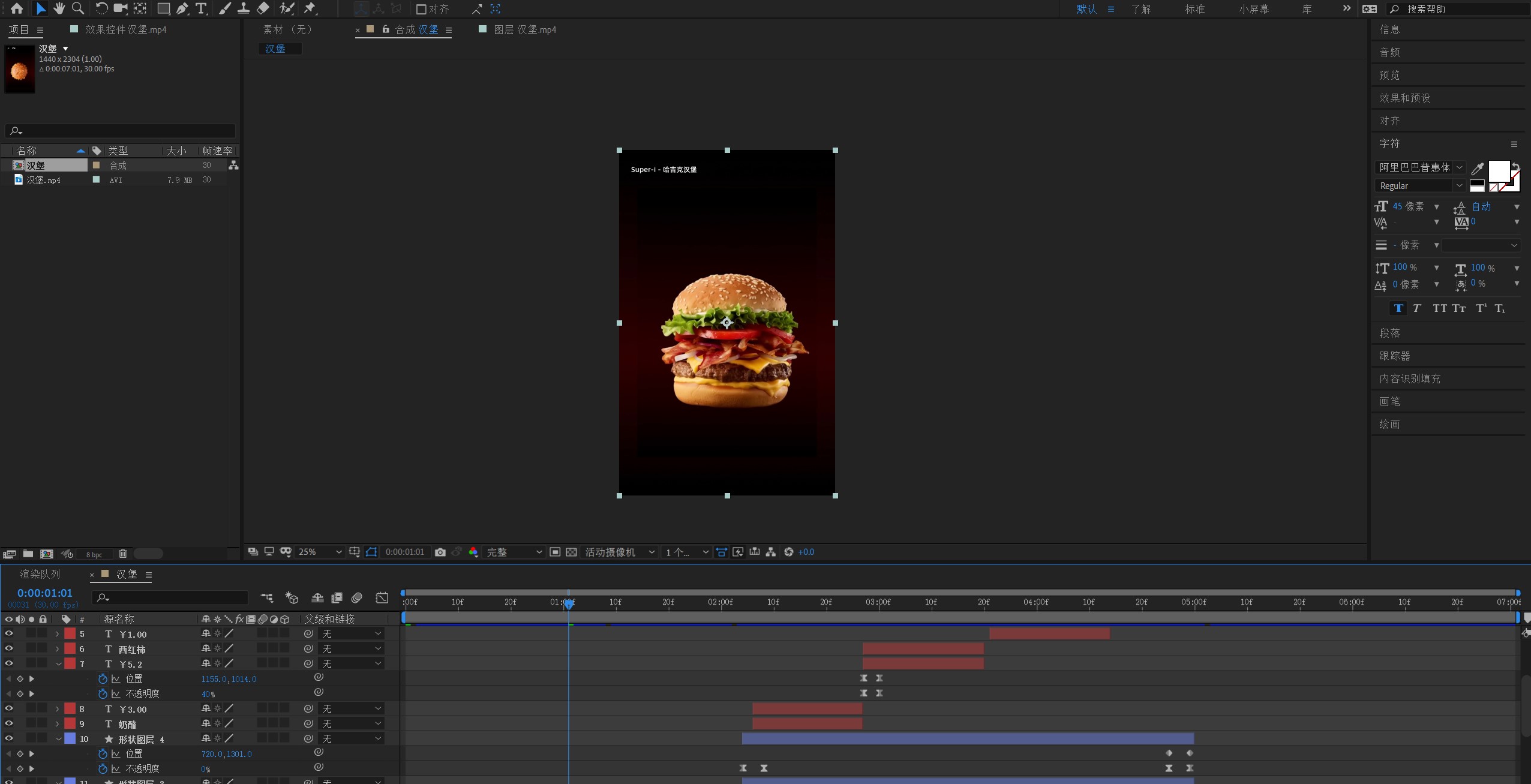Hide layer 6 西红柿 with eye icon

pyautogui.click(x=8, y=648)
